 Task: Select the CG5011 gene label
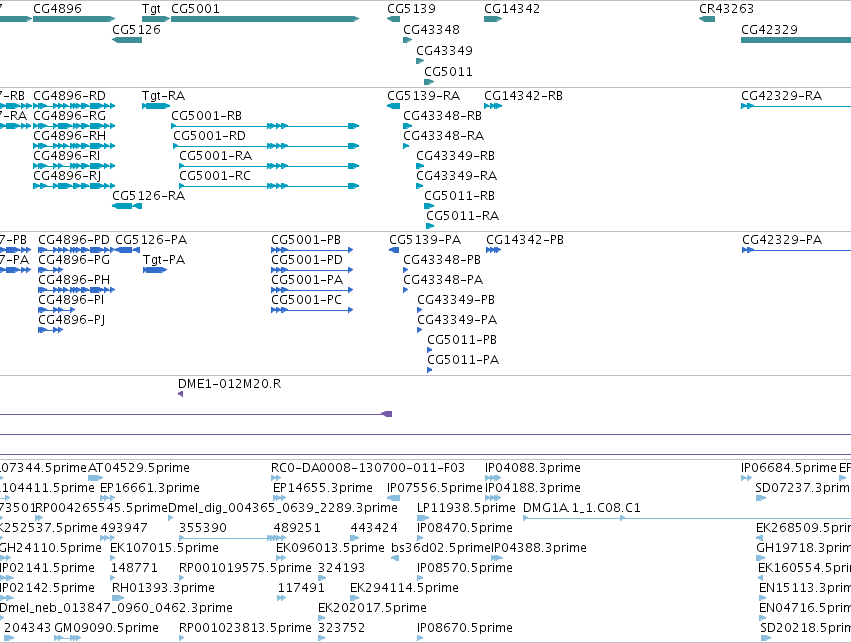(448, 72)
